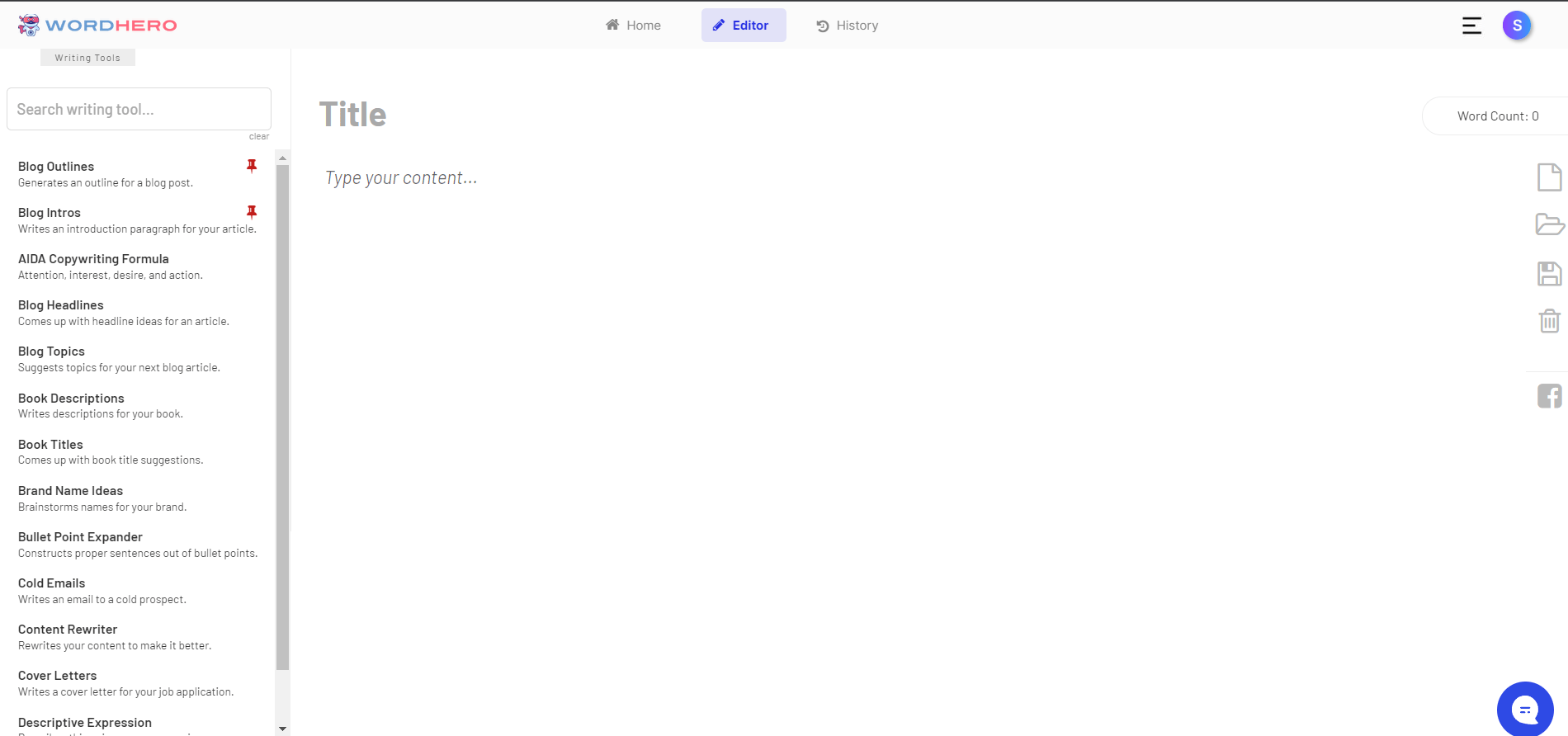Click the WordHero logo

point(97,26)
